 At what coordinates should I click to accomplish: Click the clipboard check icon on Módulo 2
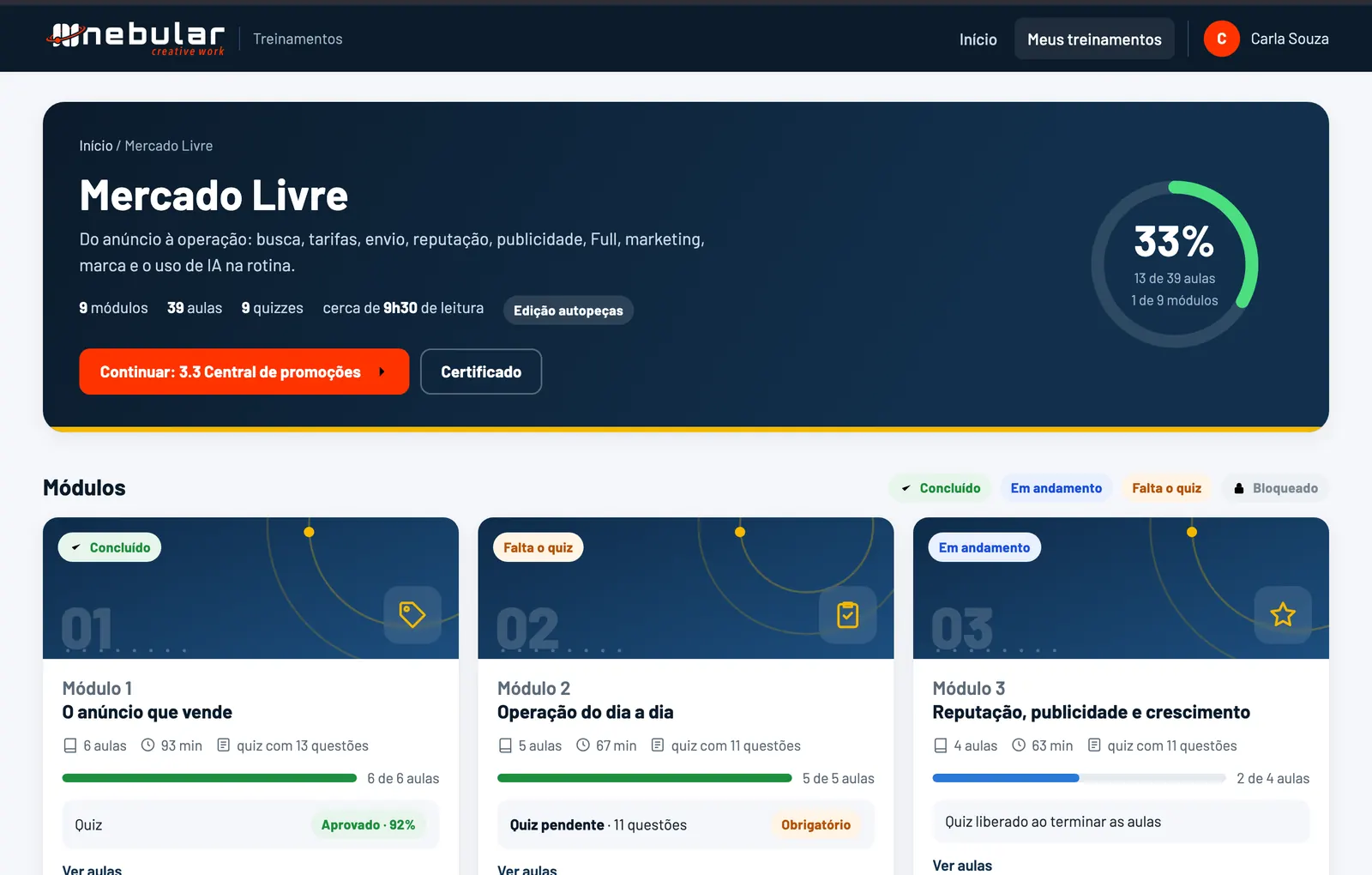tap(848, 614)
